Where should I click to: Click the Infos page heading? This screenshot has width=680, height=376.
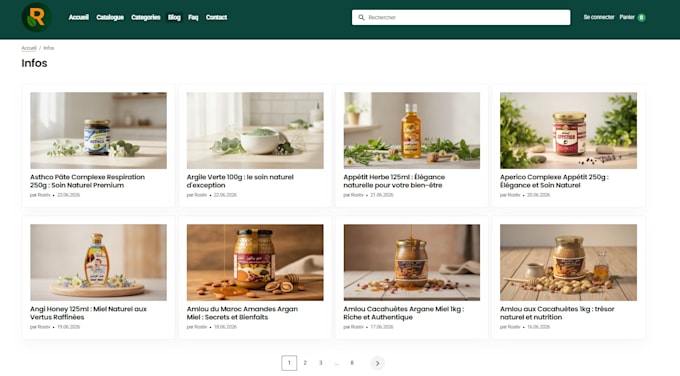(34, 63)
